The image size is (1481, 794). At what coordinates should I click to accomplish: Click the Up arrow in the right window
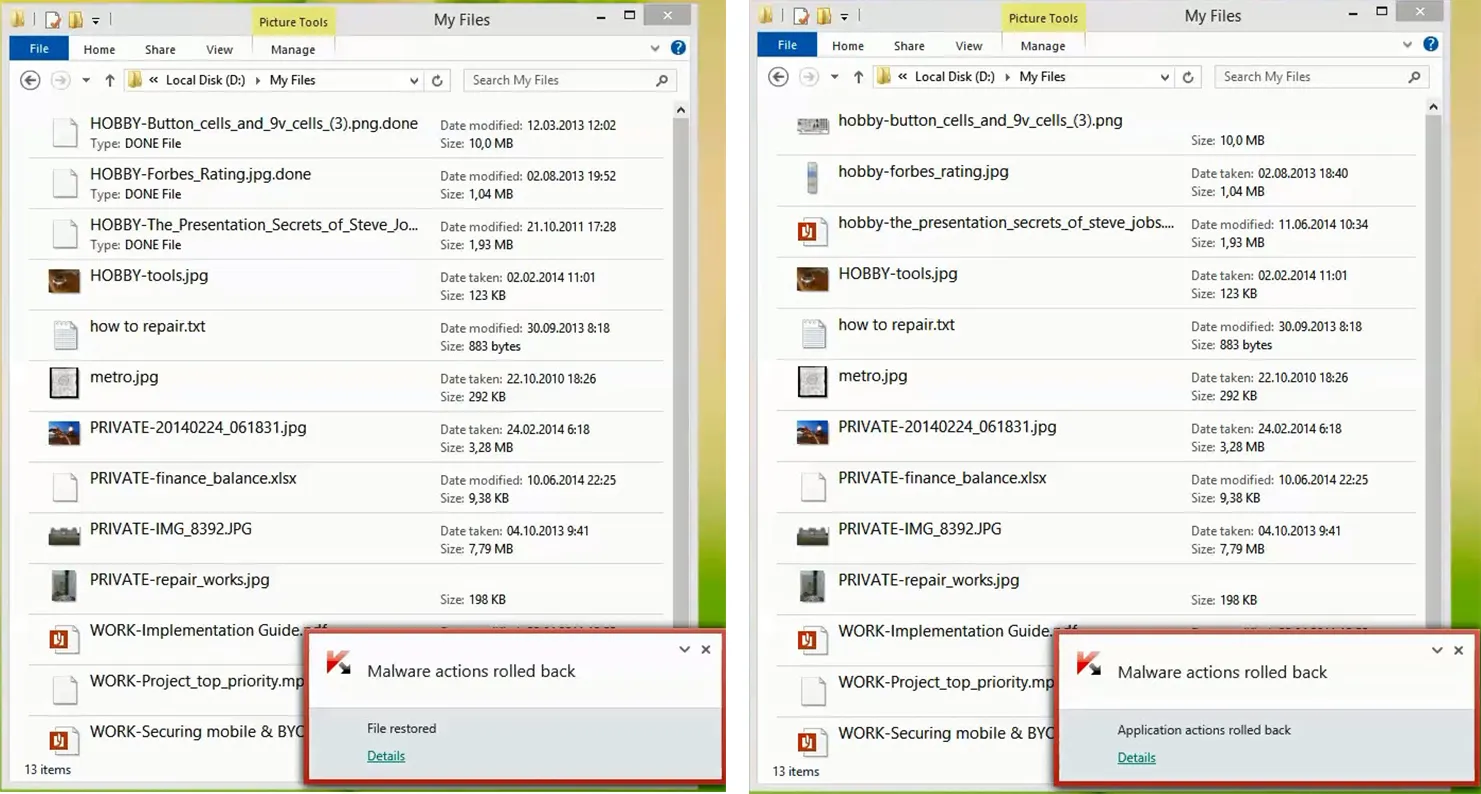point(858,77)
